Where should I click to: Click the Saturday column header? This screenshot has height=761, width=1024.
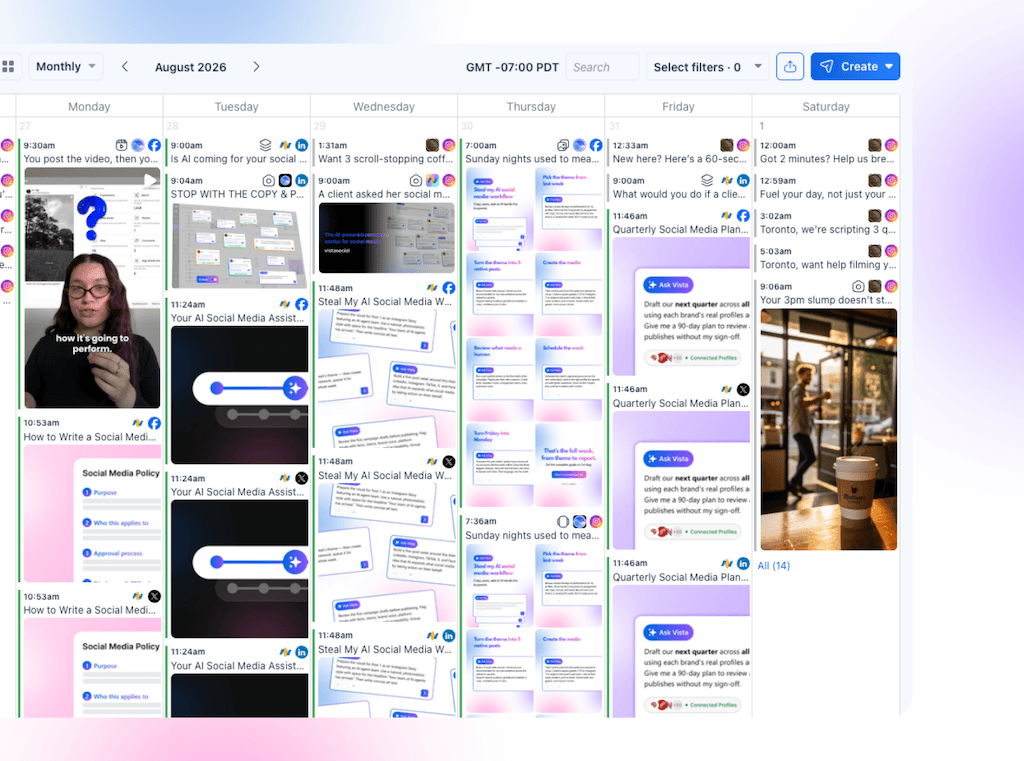(825, 106)
